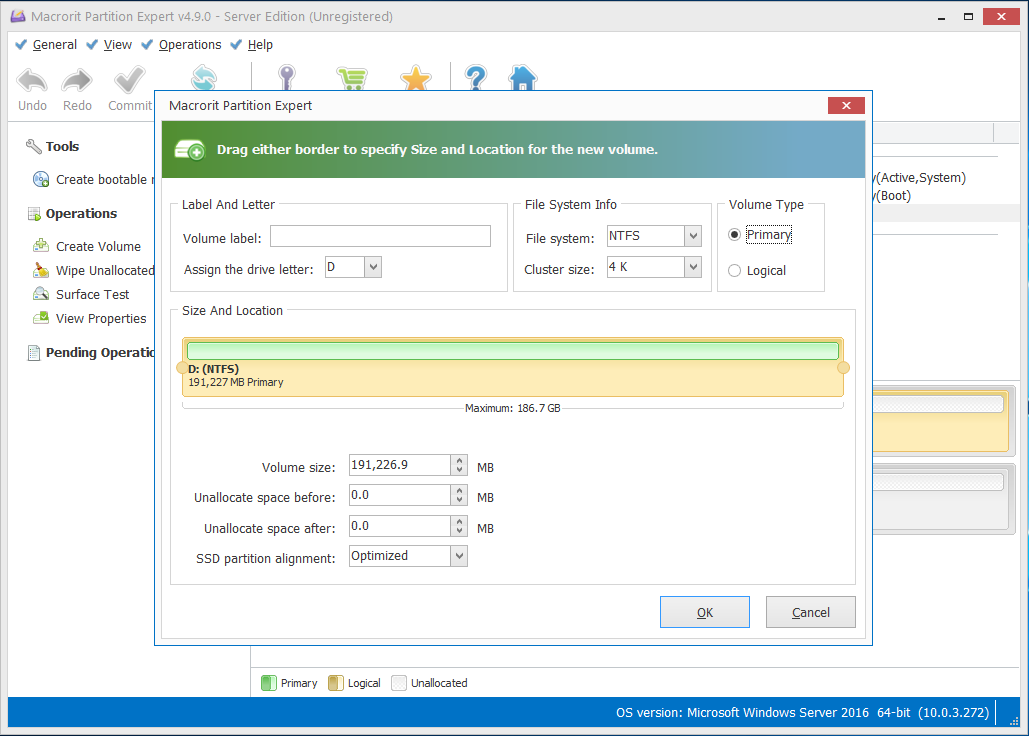Click the Volume size spinner arrows
The height and width of the screenshot is (736, 1029).
[x=459, y=465]
